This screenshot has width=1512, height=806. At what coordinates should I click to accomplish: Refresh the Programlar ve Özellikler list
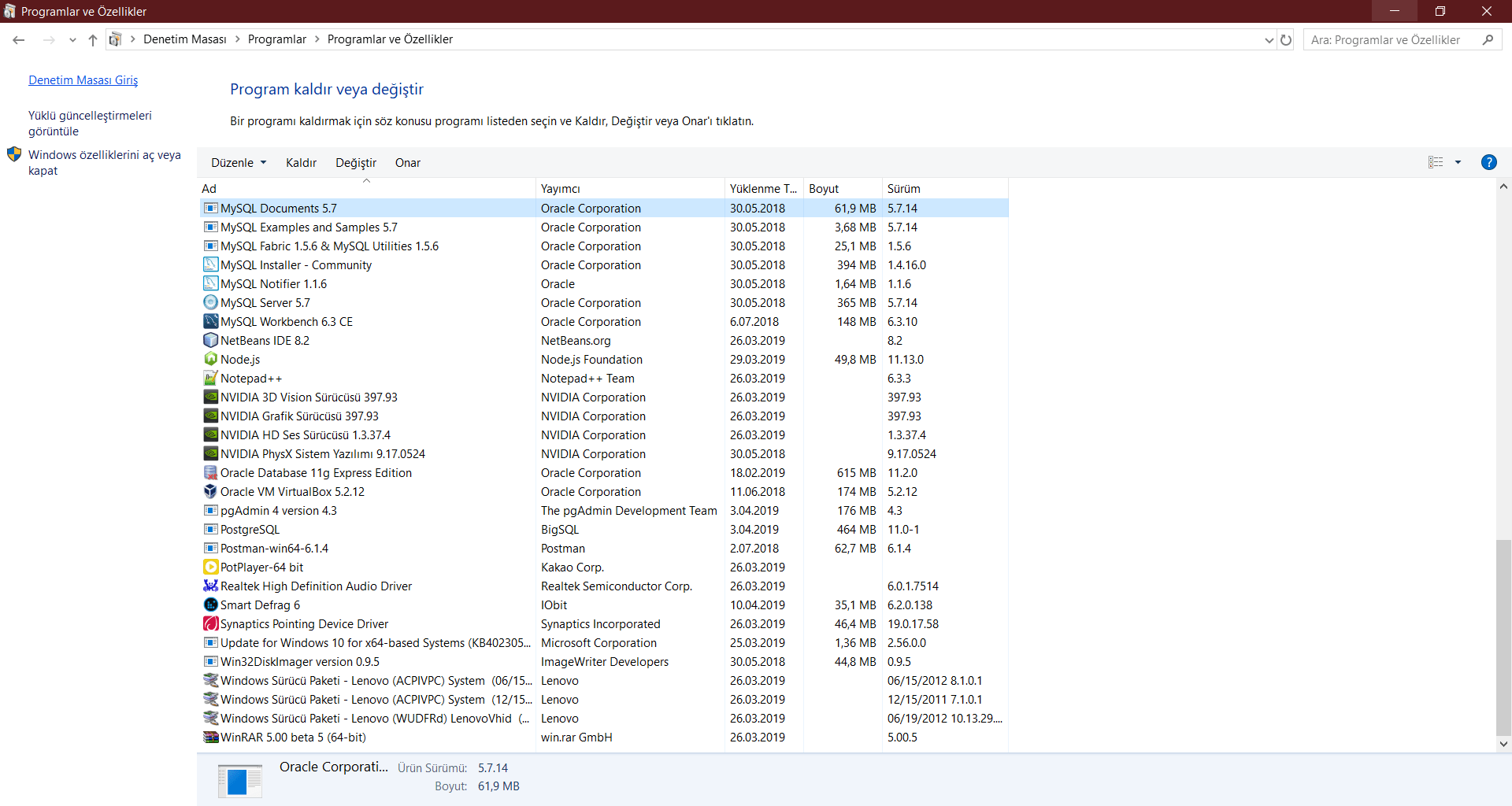(1286, 39)
